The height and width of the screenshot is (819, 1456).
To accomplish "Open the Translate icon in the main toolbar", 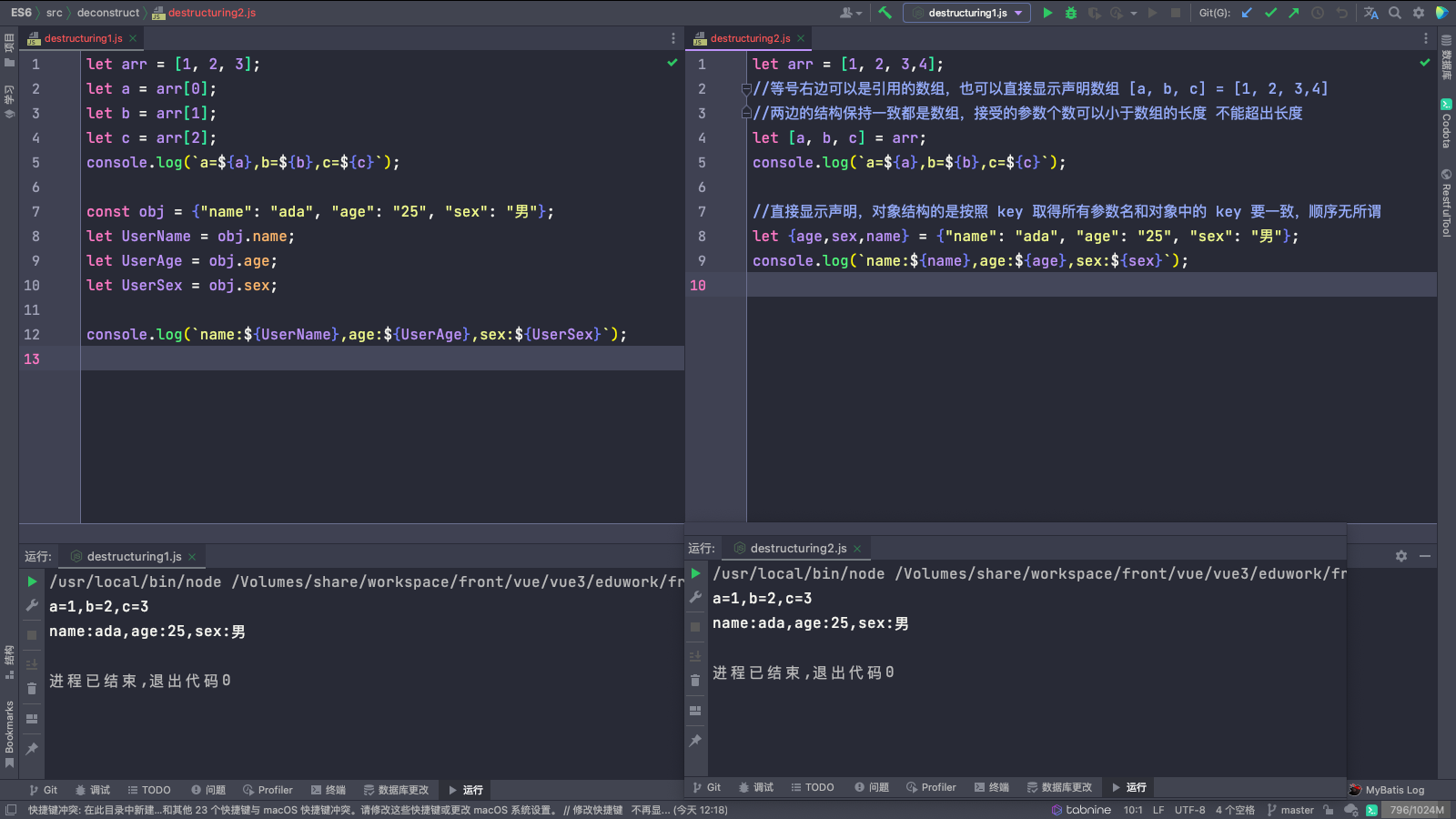I will (x=1370, y=13).
